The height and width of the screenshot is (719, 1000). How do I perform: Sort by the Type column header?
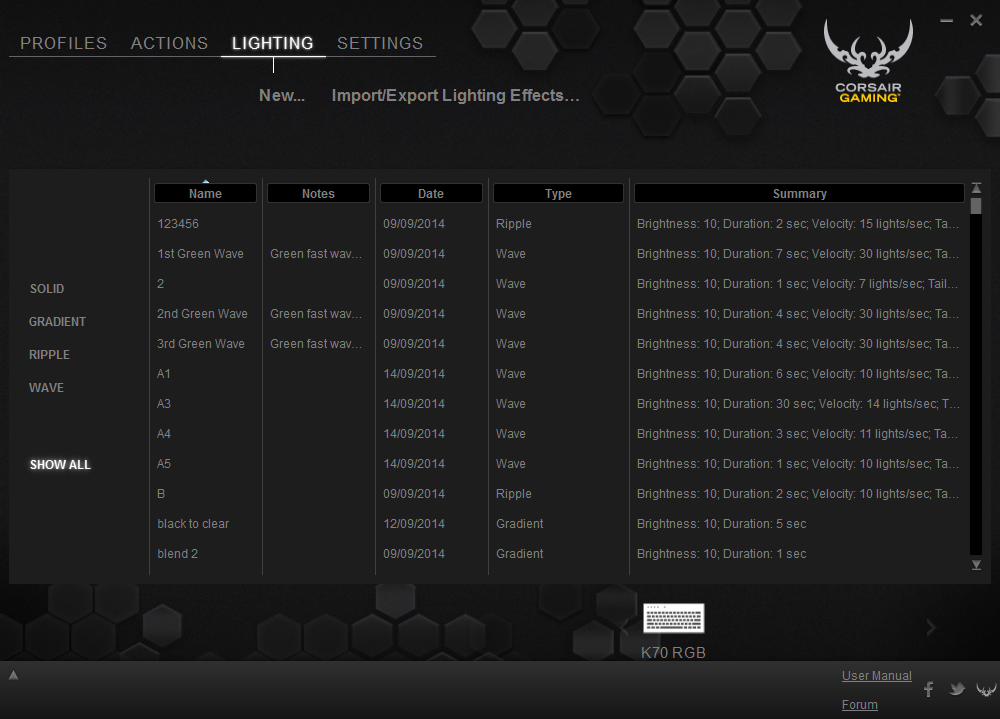coord(558,193)
